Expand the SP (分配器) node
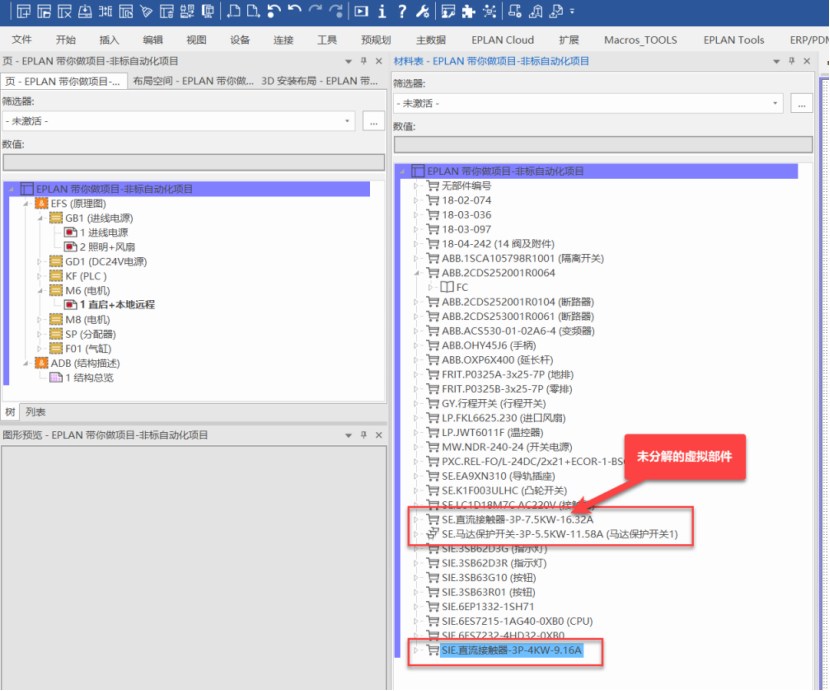The image size is (830, 691). pos(40,334)
